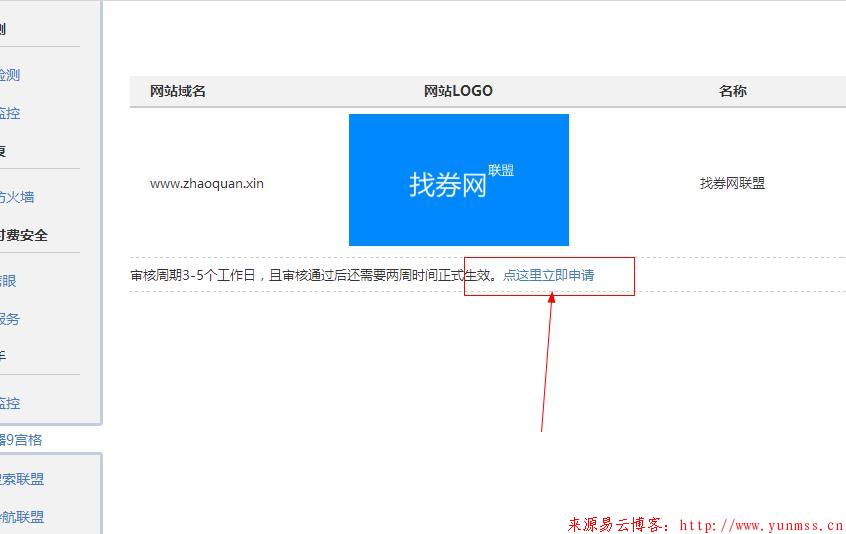Open the 检测 sidebar link
The width and height of the screenshot is (846, 534).
[x=10, y=75]
